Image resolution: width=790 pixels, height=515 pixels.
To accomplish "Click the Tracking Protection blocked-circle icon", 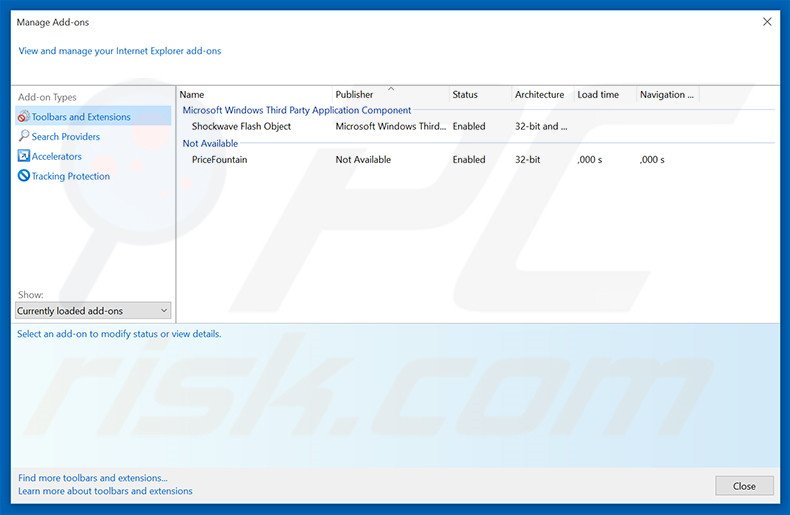I will point(24,175).
